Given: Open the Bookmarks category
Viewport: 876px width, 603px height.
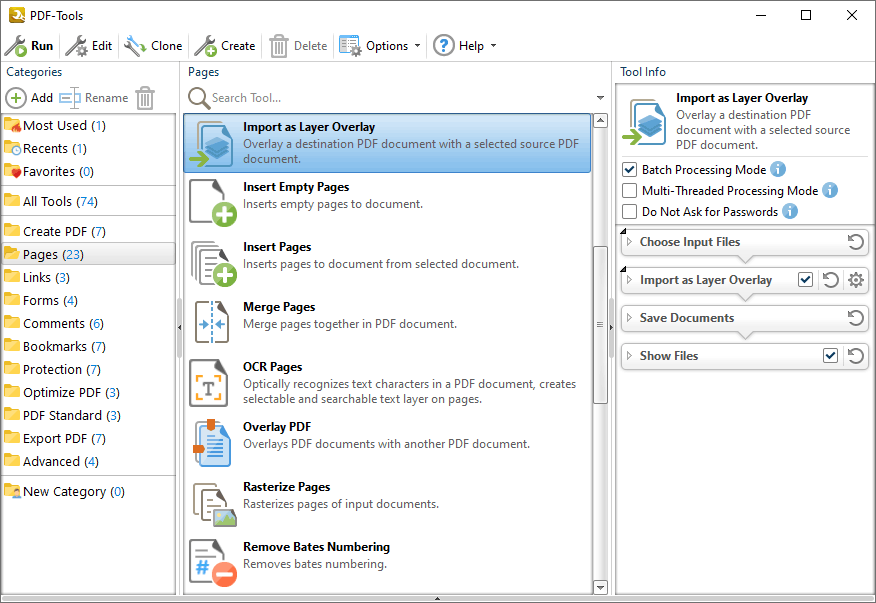Looking at the screenshot, I should [x=88, y=346].
